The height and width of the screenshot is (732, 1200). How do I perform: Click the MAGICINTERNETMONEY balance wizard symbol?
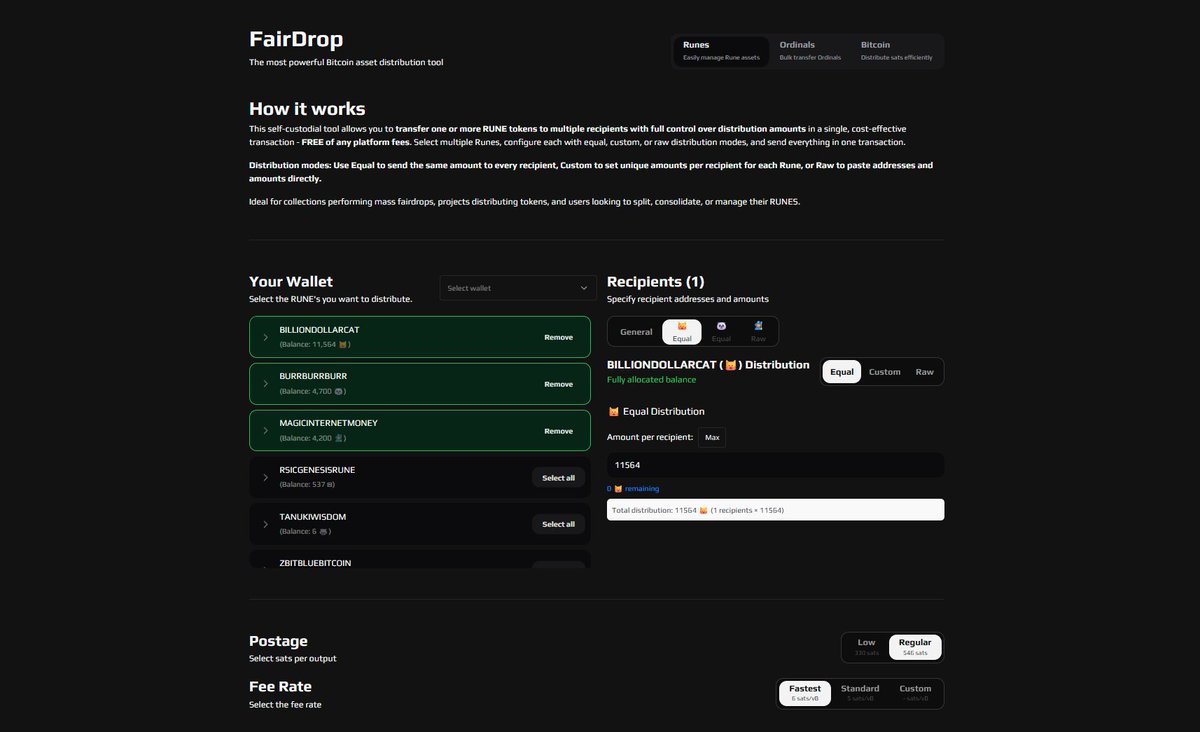click(339, 438)
